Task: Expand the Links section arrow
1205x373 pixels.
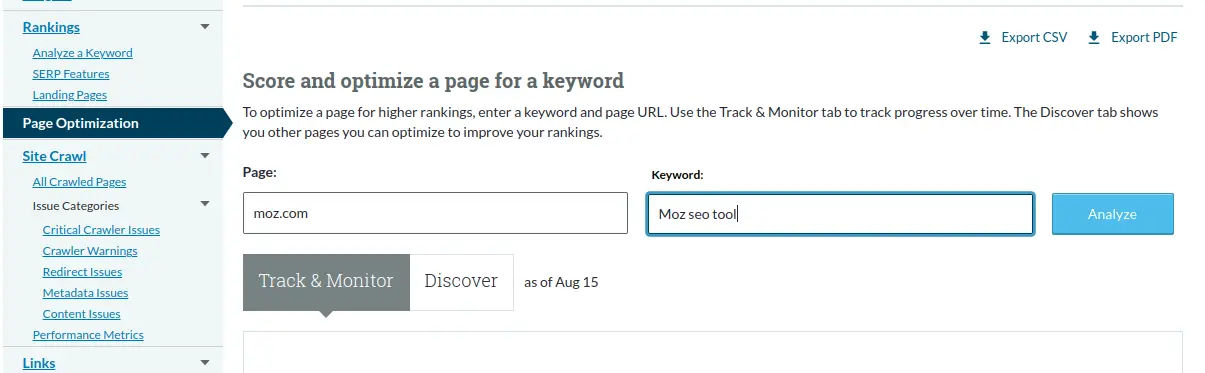Action: [x=205, y=363]
